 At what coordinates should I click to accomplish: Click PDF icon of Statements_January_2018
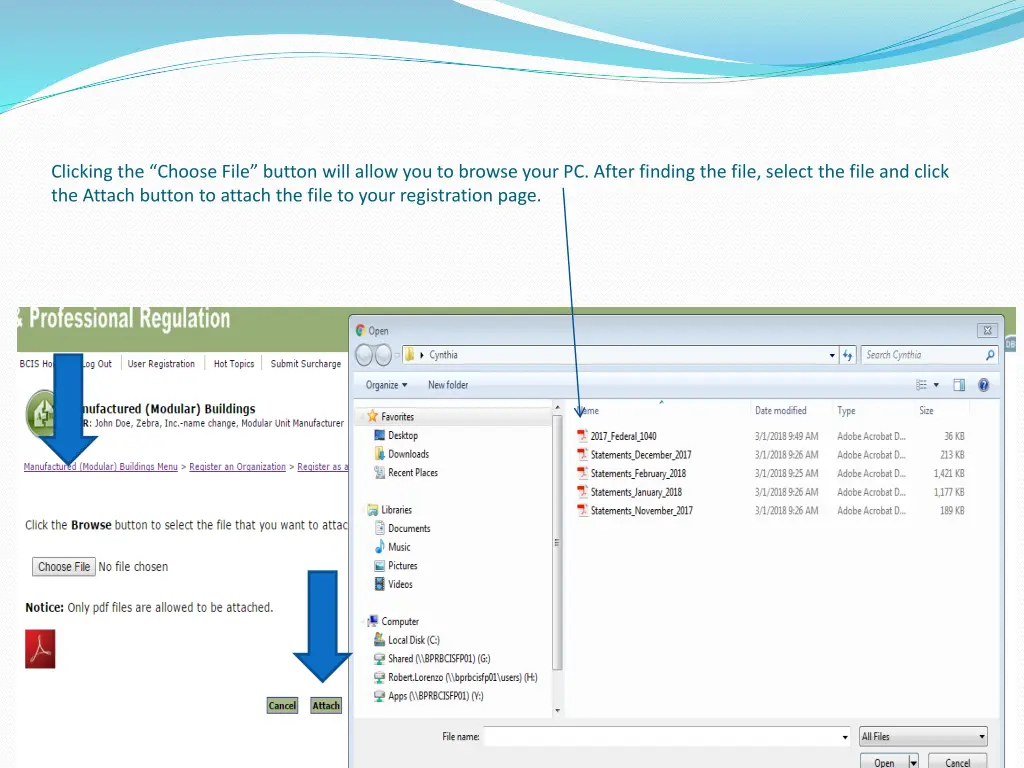pyautogui.click(x=582, y=492)
